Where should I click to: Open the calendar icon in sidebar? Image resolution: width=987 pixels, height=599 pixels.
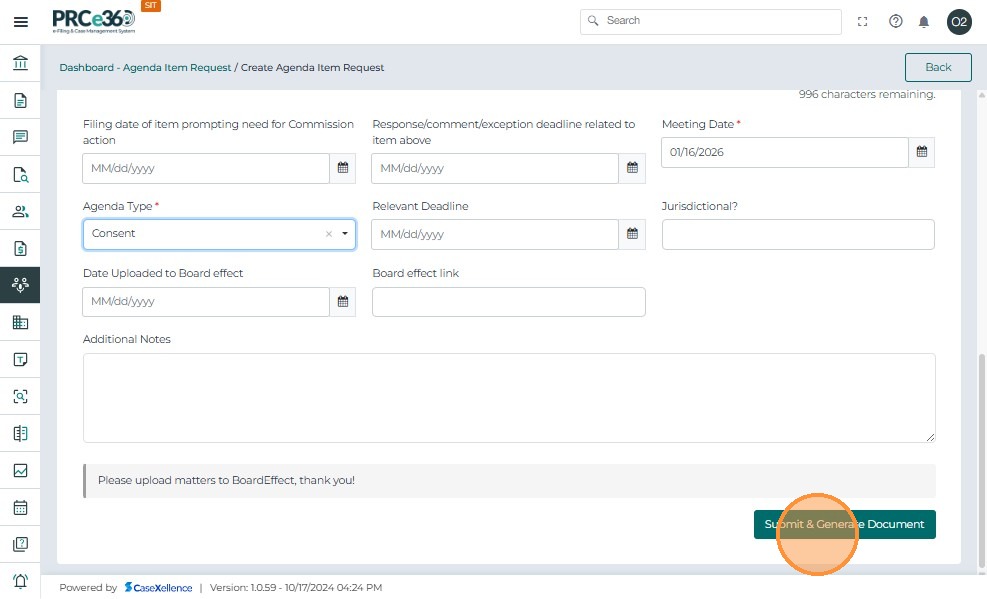tap(20, 507)
